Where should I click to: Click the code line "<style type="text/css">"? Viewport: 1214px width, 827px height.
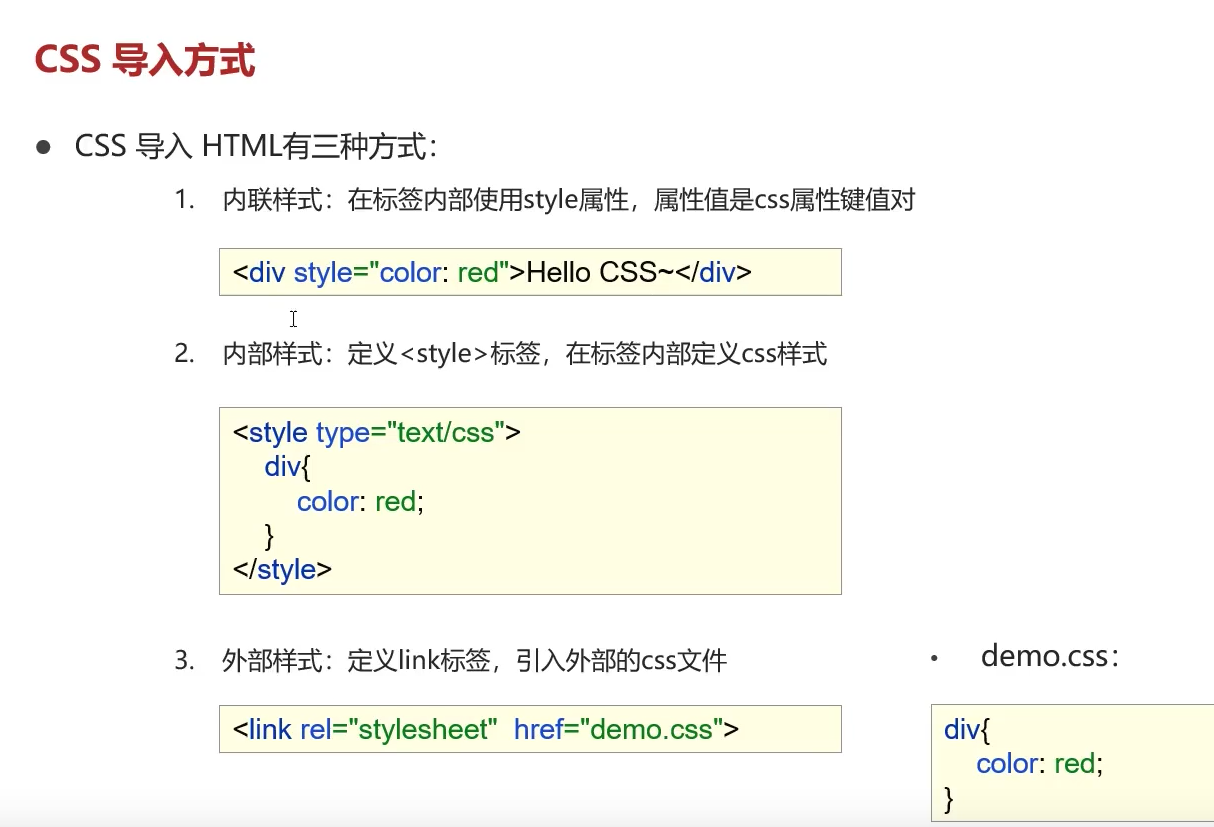point(377,433)
